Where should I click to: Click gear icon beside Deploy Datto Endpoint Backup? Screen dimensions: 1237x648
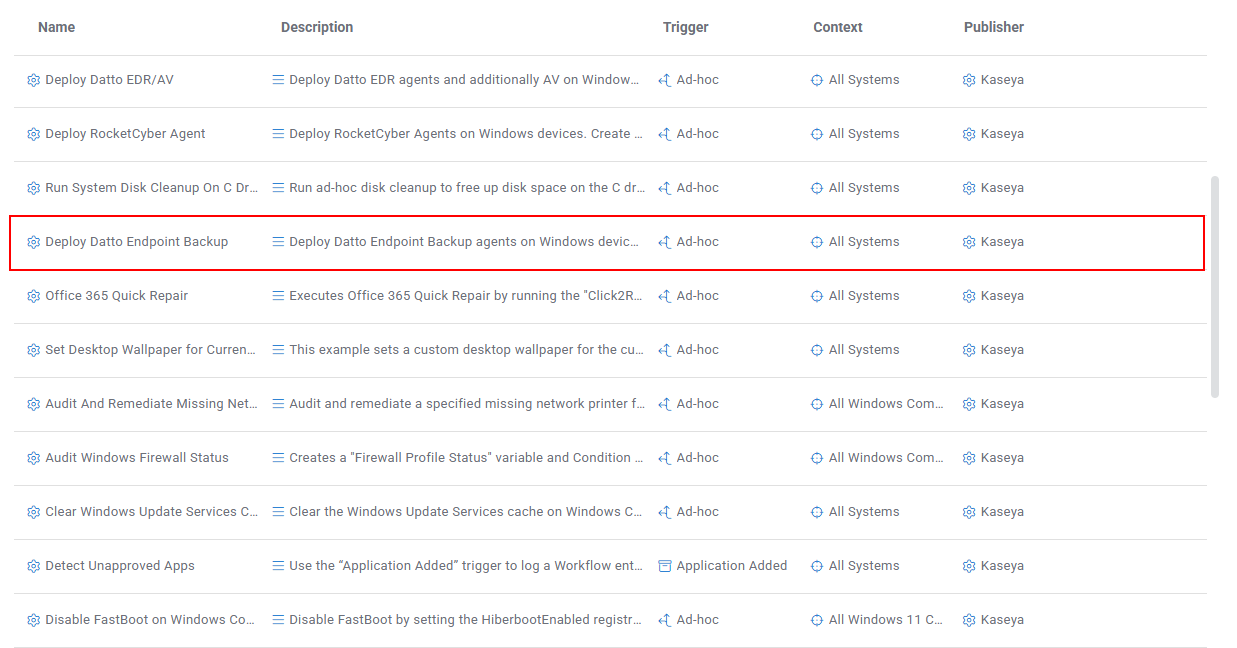33,242
